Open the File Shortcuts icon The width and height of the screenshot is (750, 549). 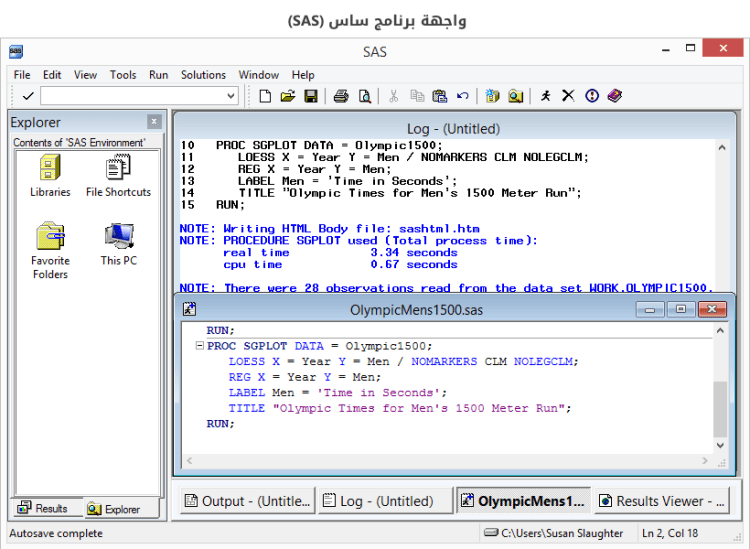pos(118,167)
